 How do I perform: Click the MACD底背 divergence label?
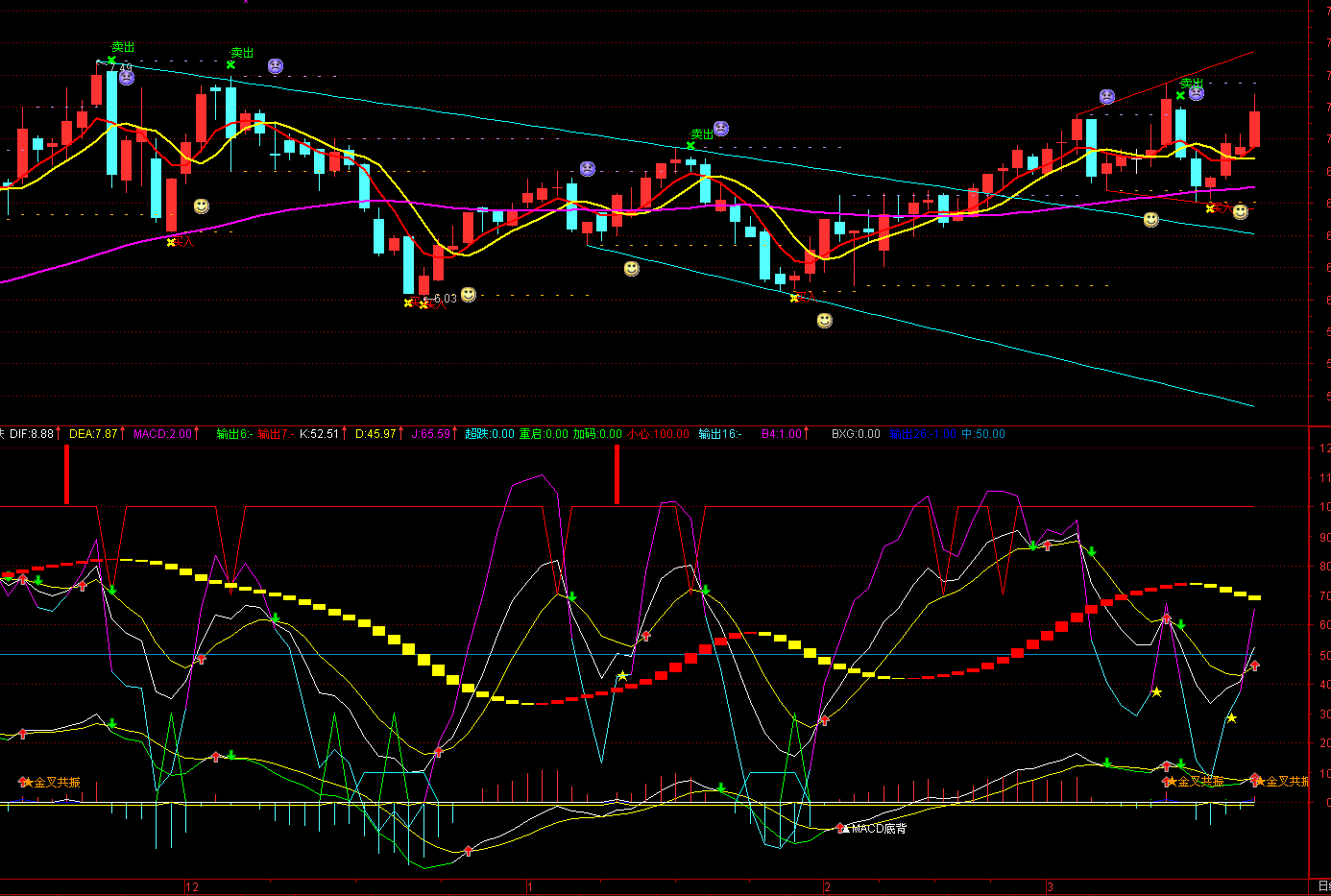pos(879,828)
